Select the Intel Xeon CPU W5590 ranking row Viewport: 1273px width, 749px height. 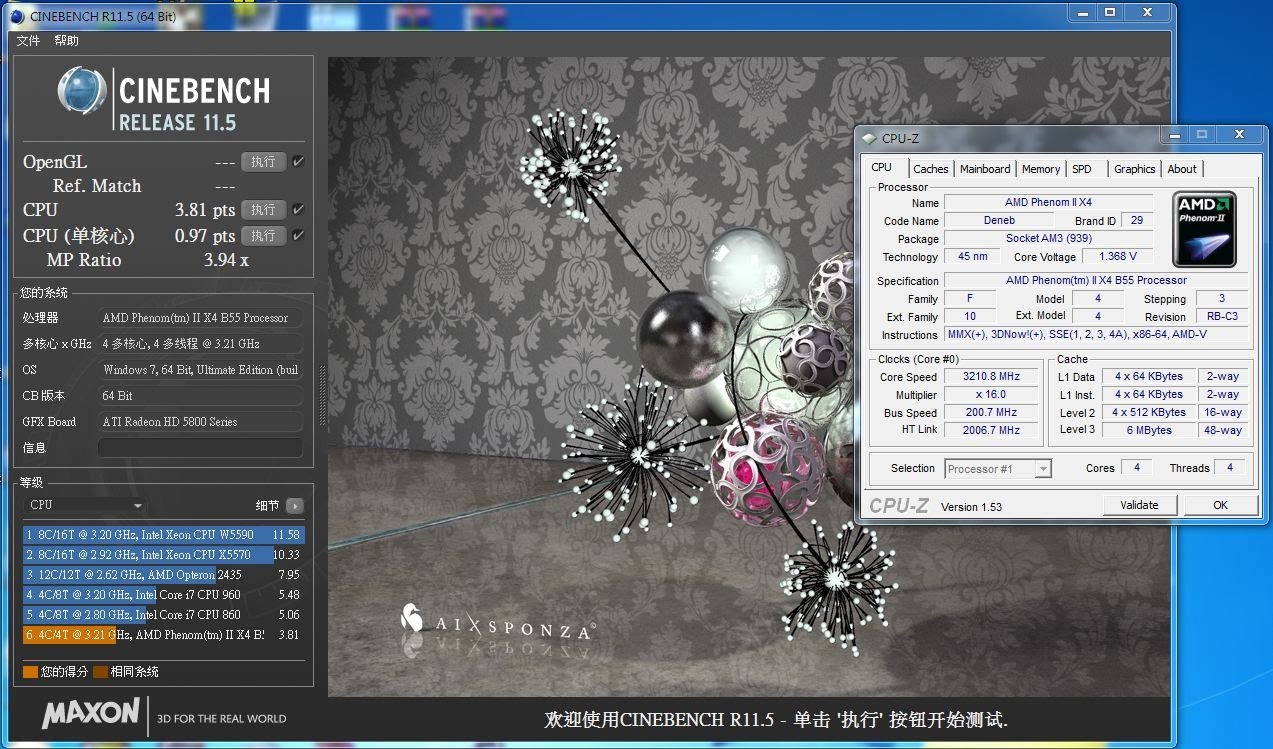point(164,535)
